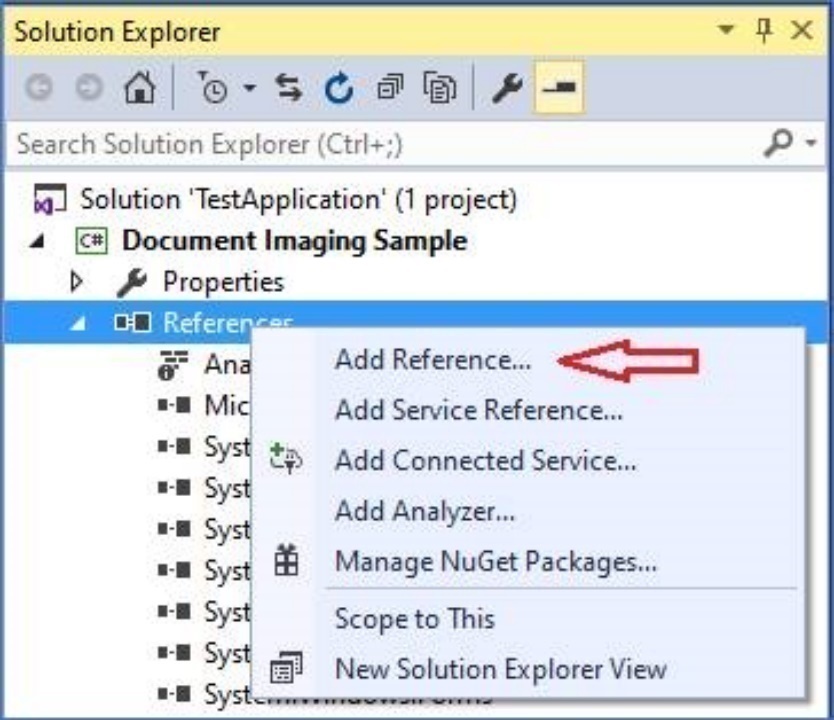Viewport: 834px width, 720px height.
Task: Toggle auto-hide pin for Solution Explorer
Action: coord(765,31)
